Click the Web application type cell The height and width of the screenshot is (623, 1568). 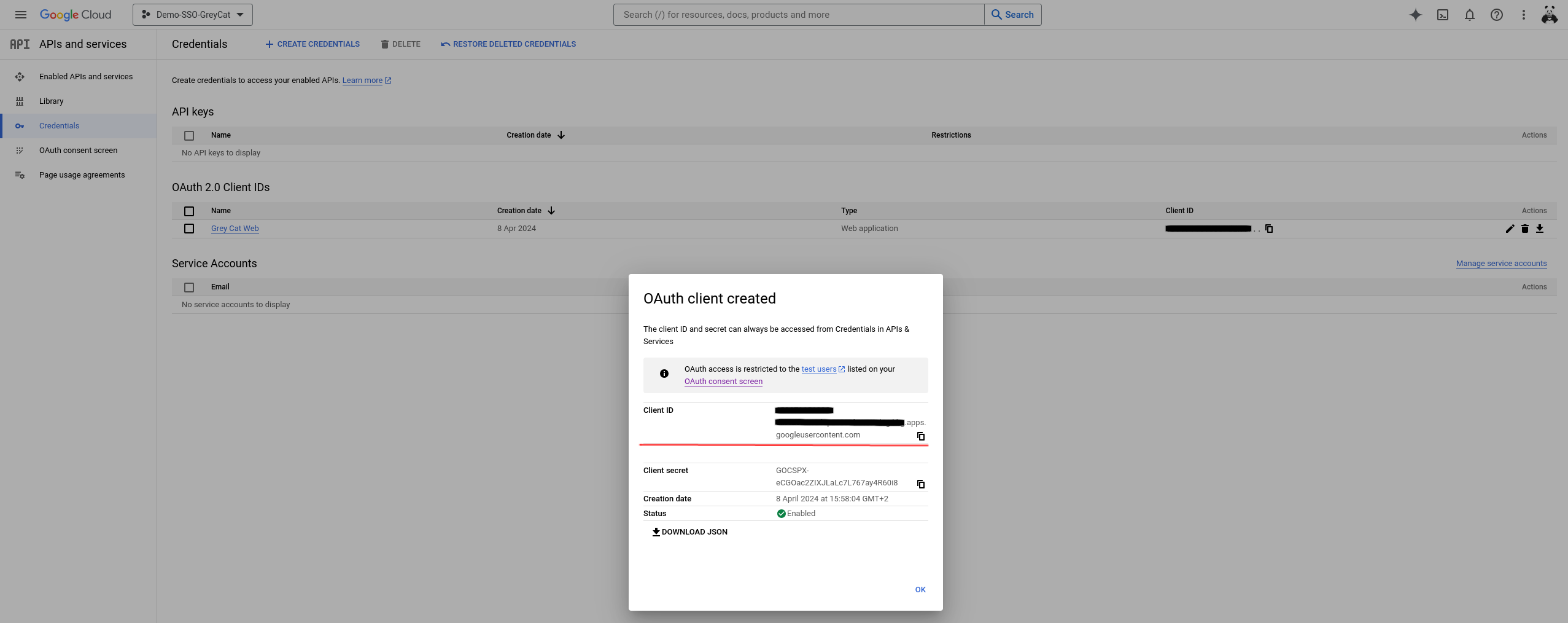[869, 229]
